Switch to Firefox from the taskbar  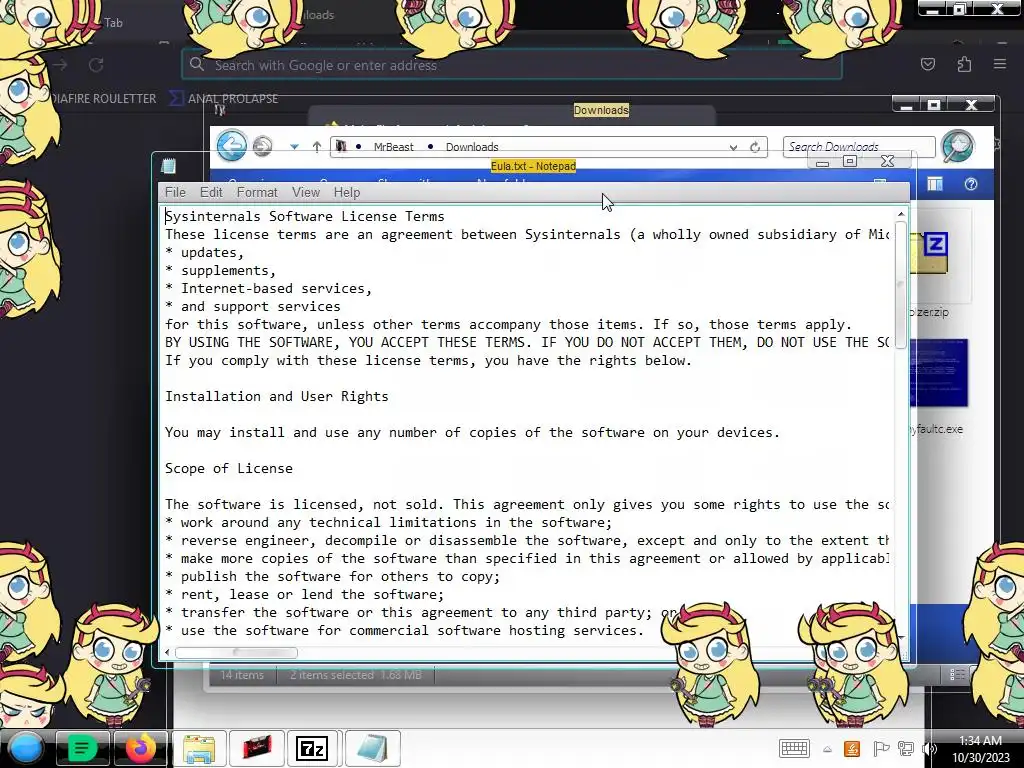(x=140, y=748)
